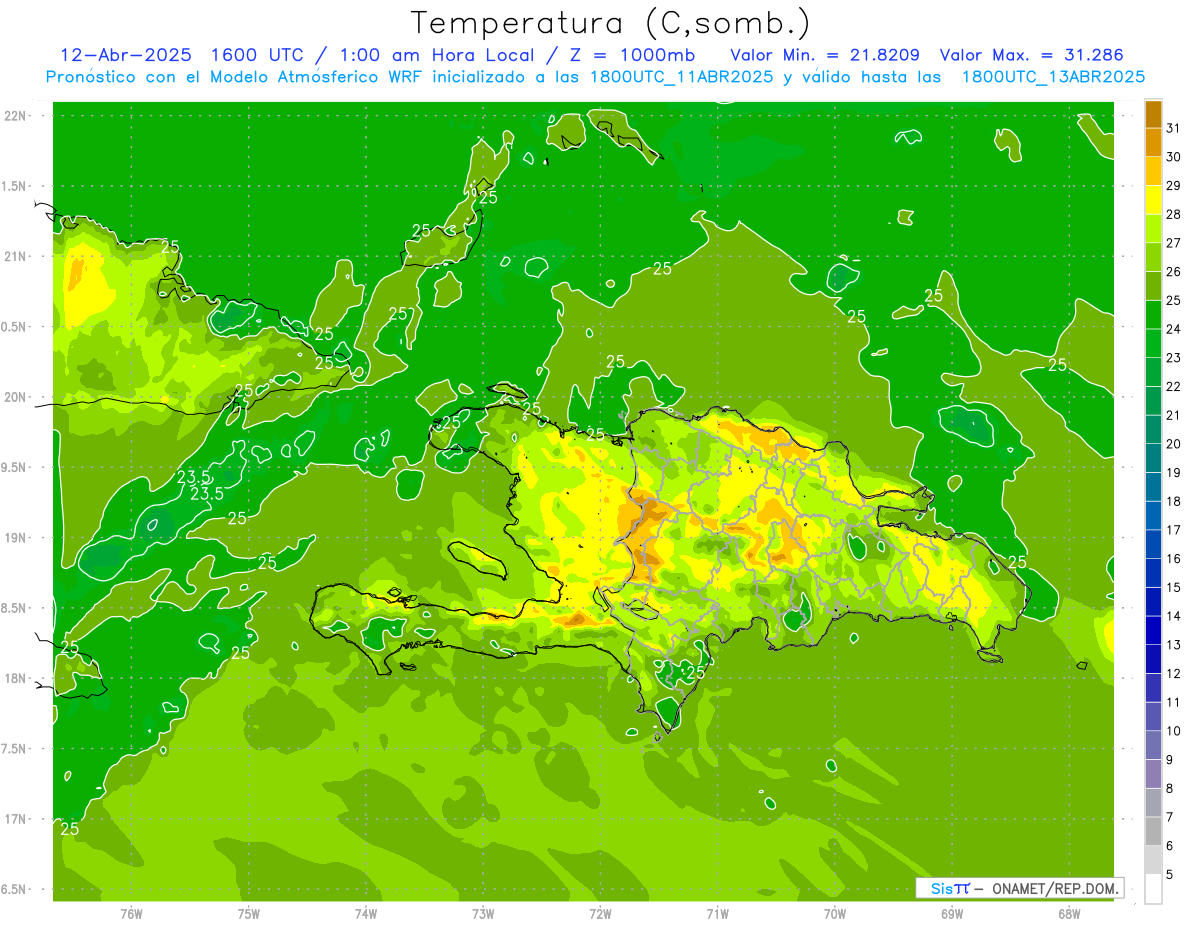Click the '18N' latitude tick label
This screenshot has height=927, width=1200.
click(15, 678)
